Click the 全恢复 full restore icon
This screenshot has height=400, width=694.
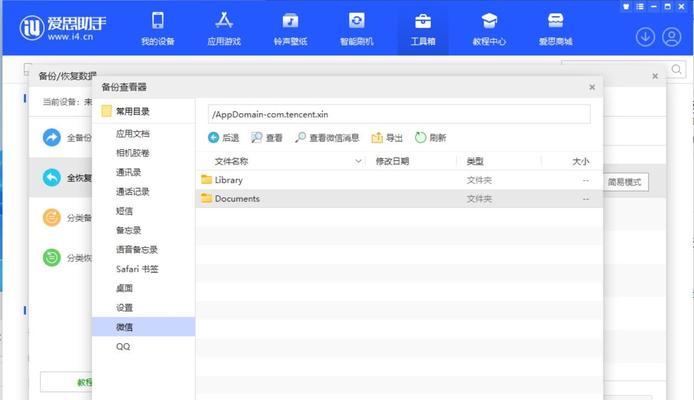52,178
